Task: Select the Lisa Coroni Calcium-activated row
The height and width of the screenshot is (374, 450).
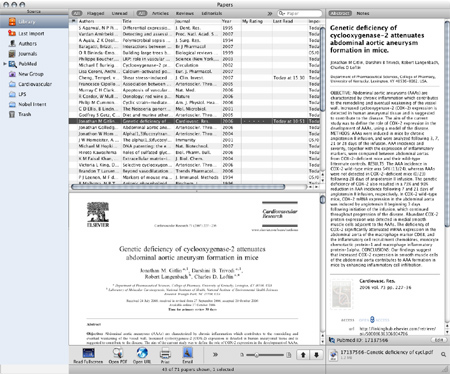Action: (194, 71)
